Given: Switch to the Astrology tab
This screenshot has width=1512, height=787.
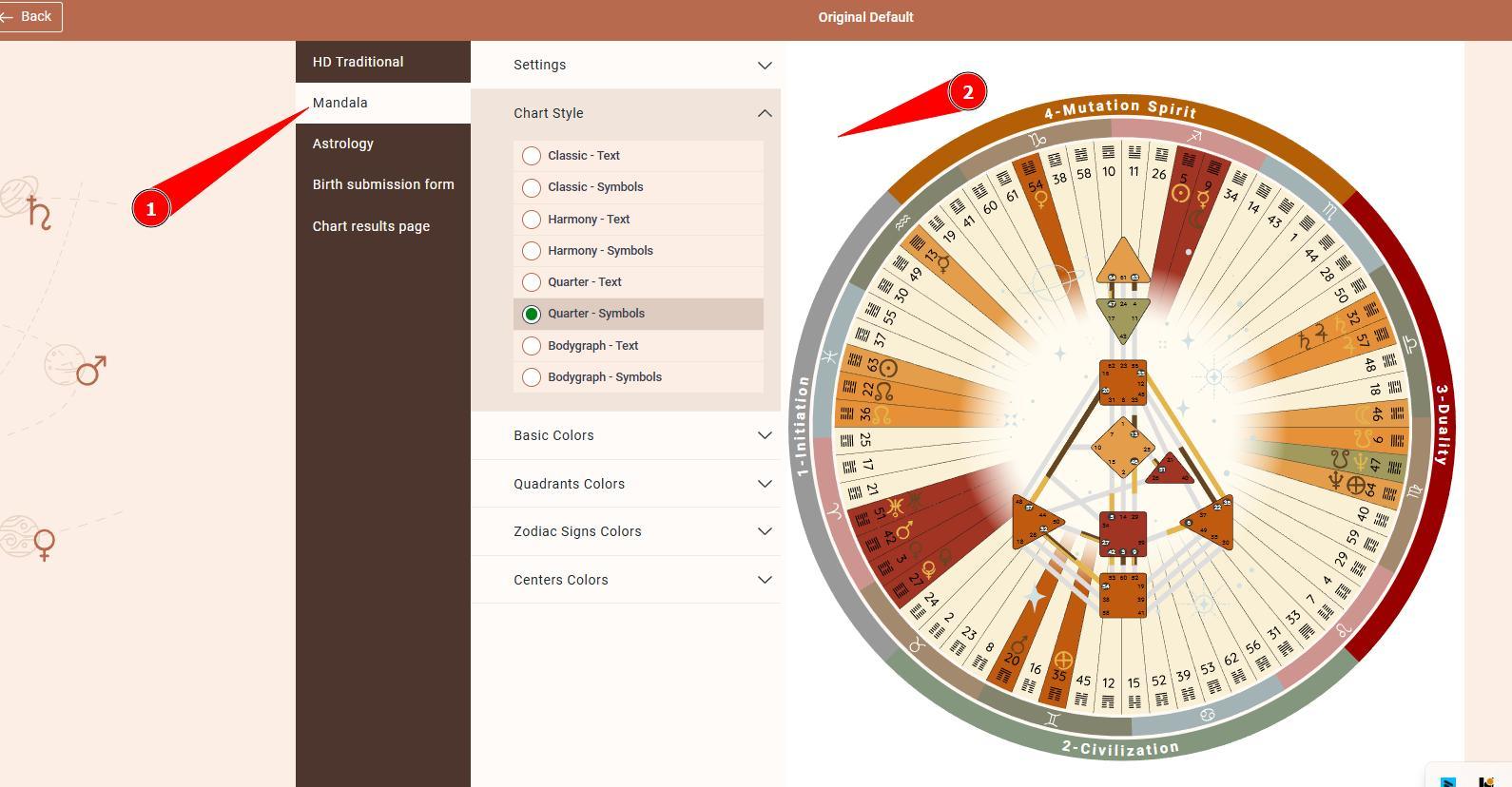Looking at the screenshot, I should (343, 144).
